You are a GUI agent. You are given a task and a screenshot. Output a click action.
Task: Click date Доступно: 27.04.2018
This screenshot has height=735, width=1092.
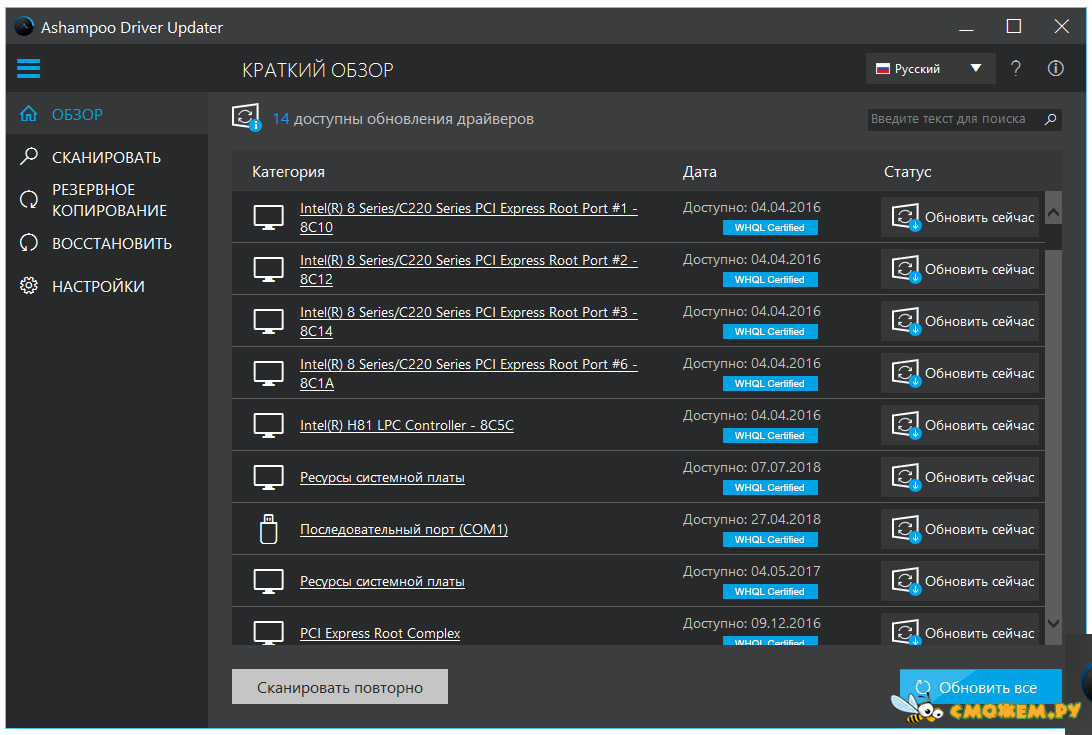pos(751,519)
